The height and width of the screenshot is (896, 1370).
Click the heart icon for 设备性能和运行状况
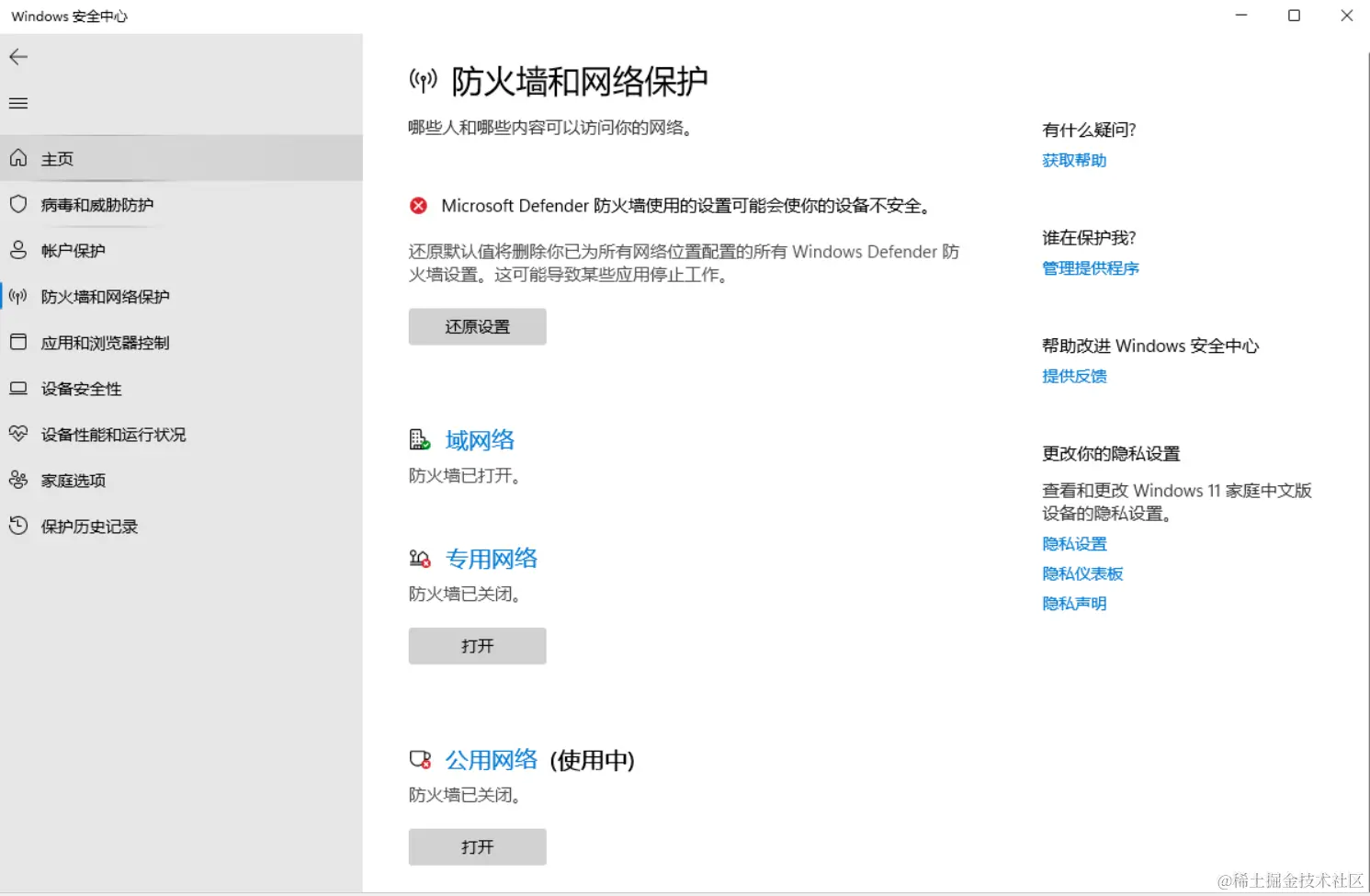coord(18,434)
